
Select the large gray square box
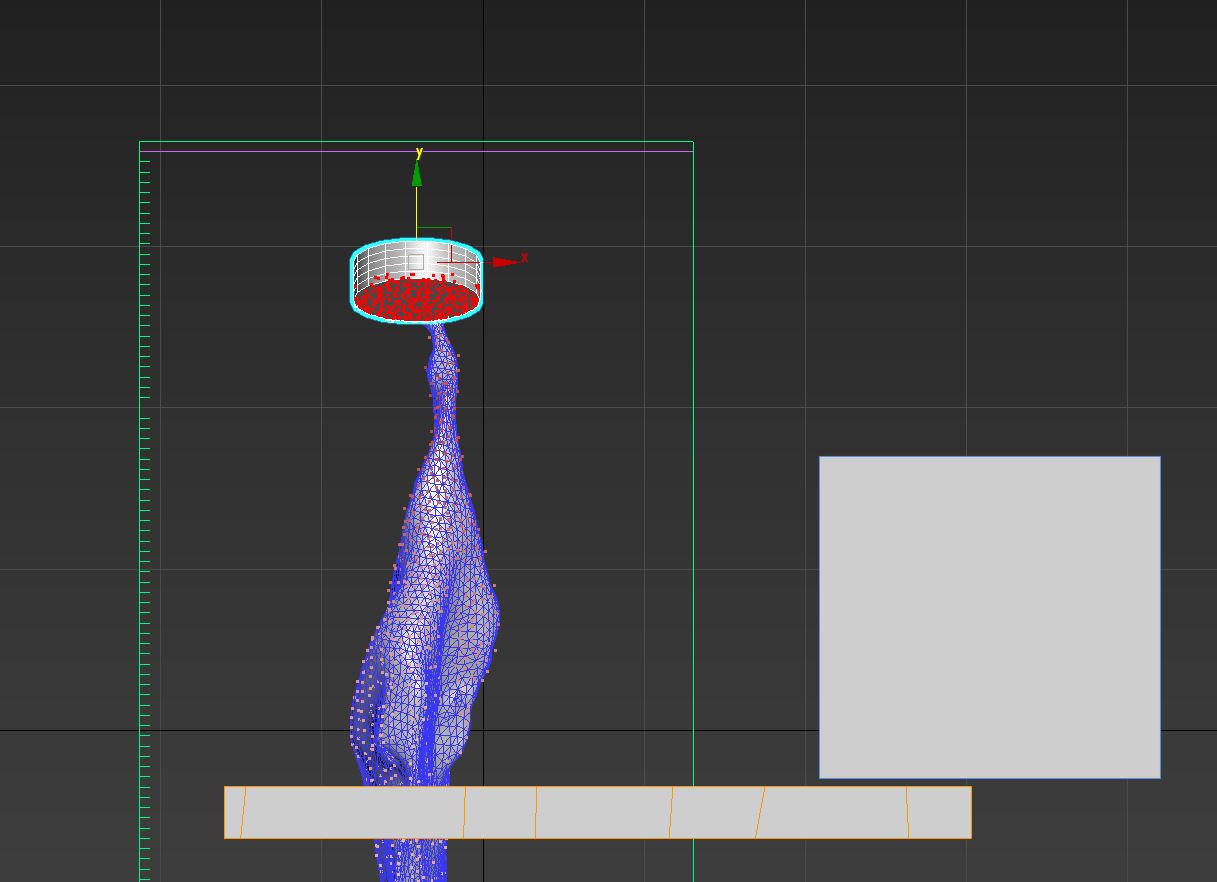pos(989,617)
